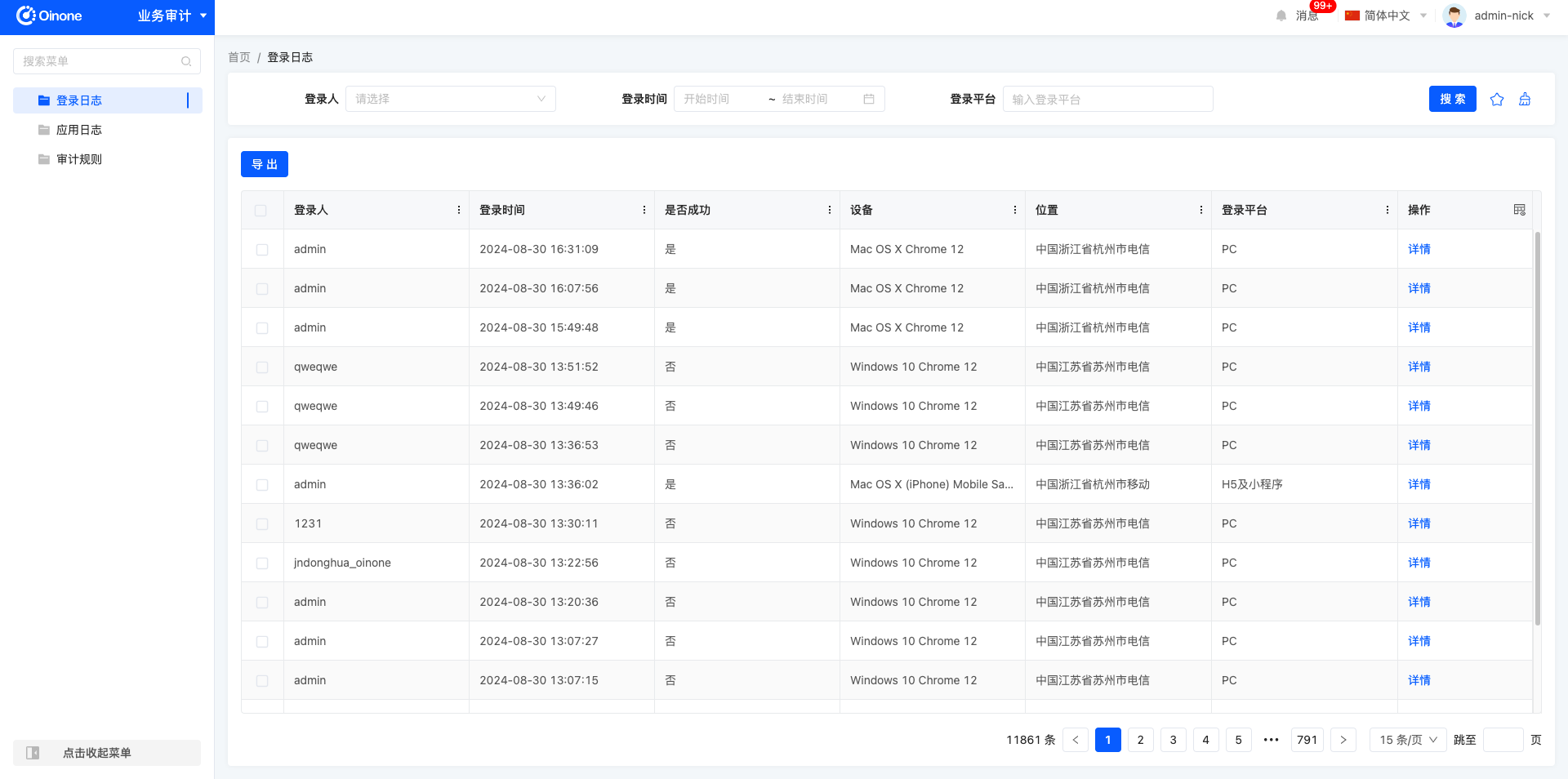Open column menu for 登录时间 header
The width and height of the screenshot is (1568, 779).
(644, 210)
